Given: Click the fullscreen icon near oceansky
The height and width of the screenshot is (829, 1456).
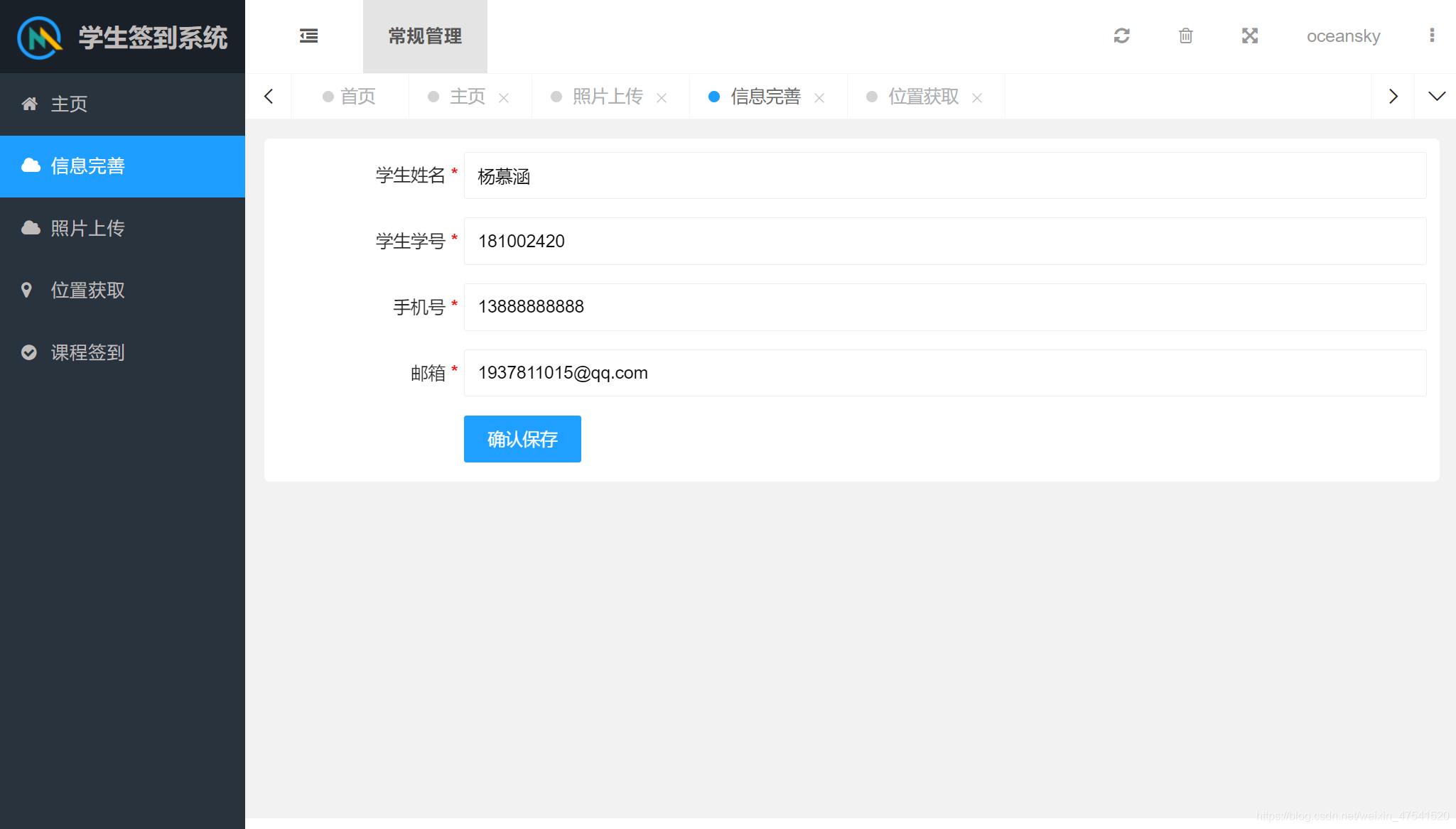Looking at the screenshot, I should [1250, 36].
